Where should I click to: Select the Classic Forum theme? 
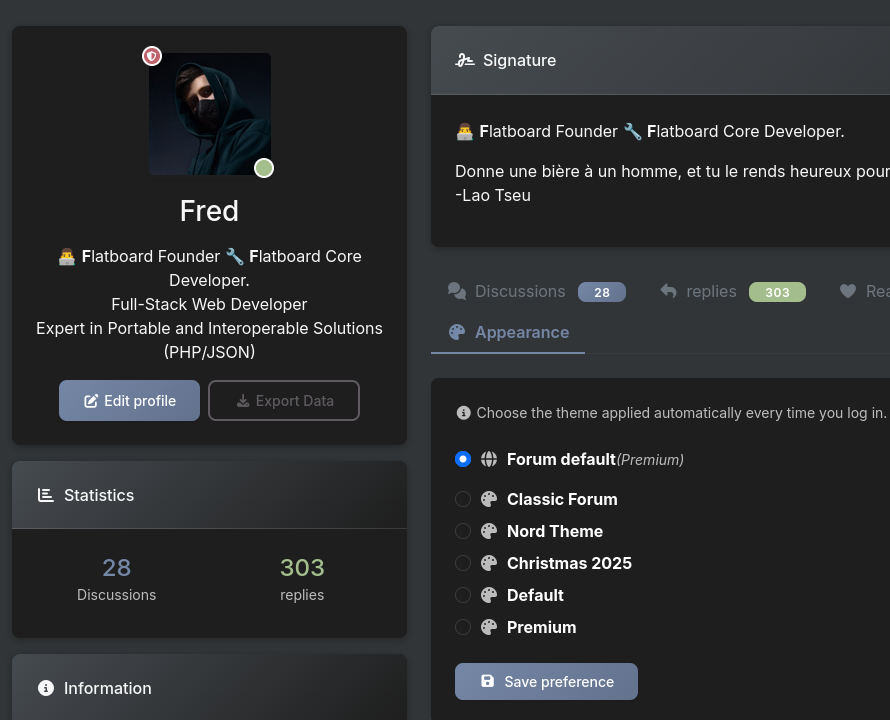463,499
